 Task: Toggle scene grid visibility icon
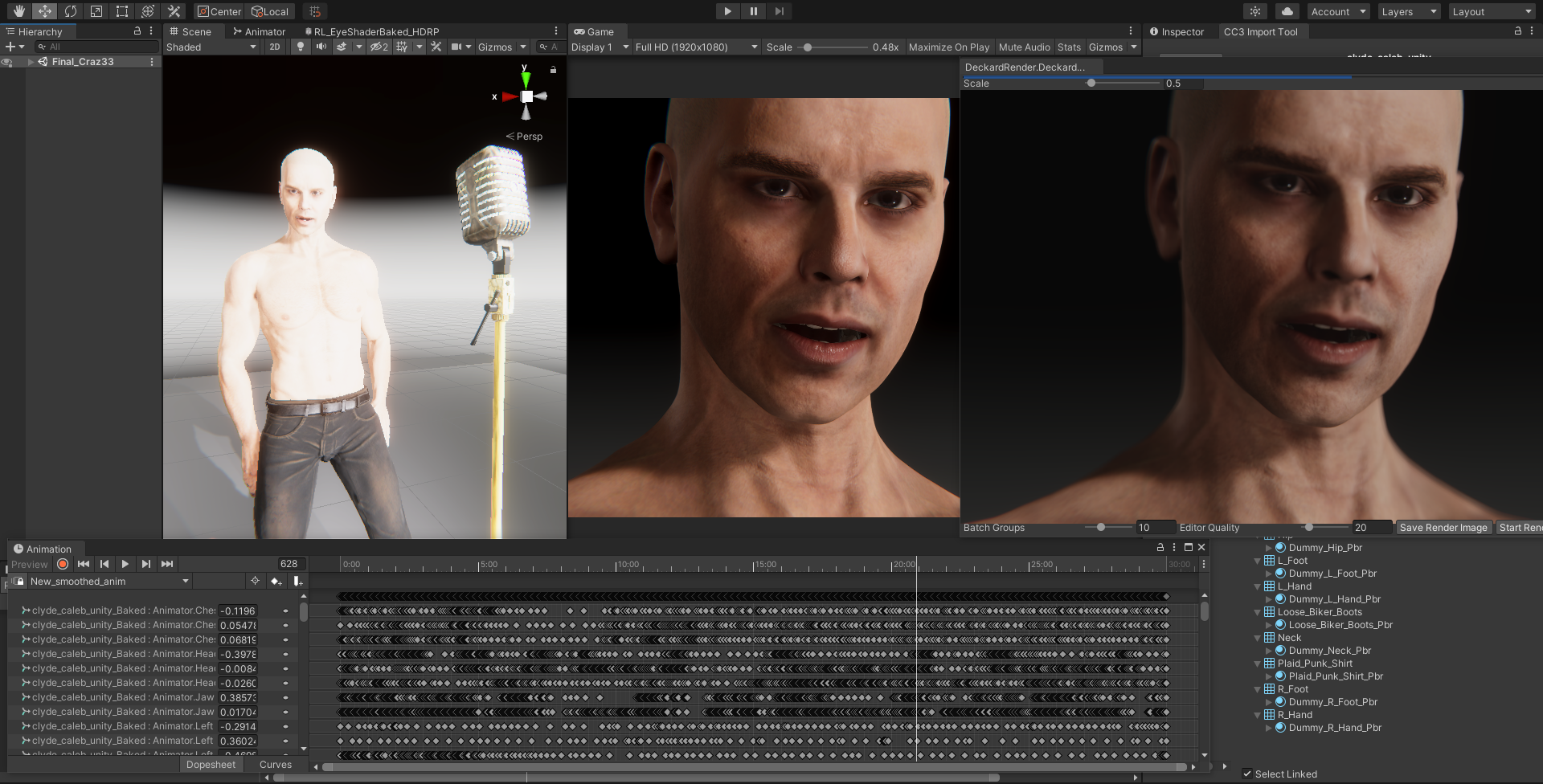[402, 47]
